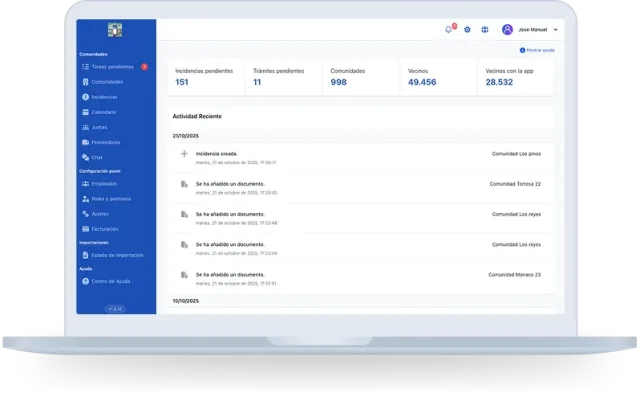Click the Comunidades building icon in sidebar
This screenshot has width=640, height=397.
coord(85,82)
